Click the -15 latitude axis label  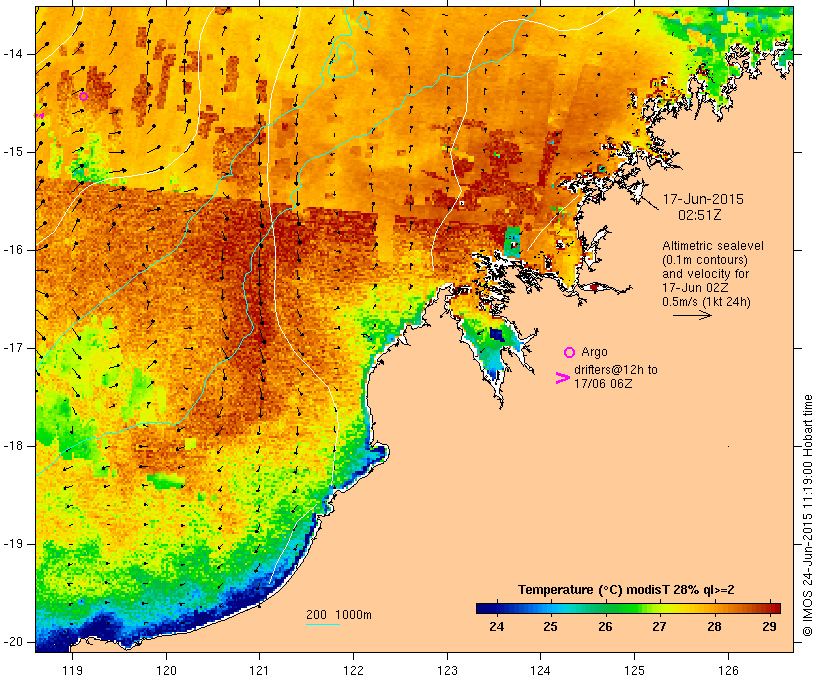click(12, 152)
